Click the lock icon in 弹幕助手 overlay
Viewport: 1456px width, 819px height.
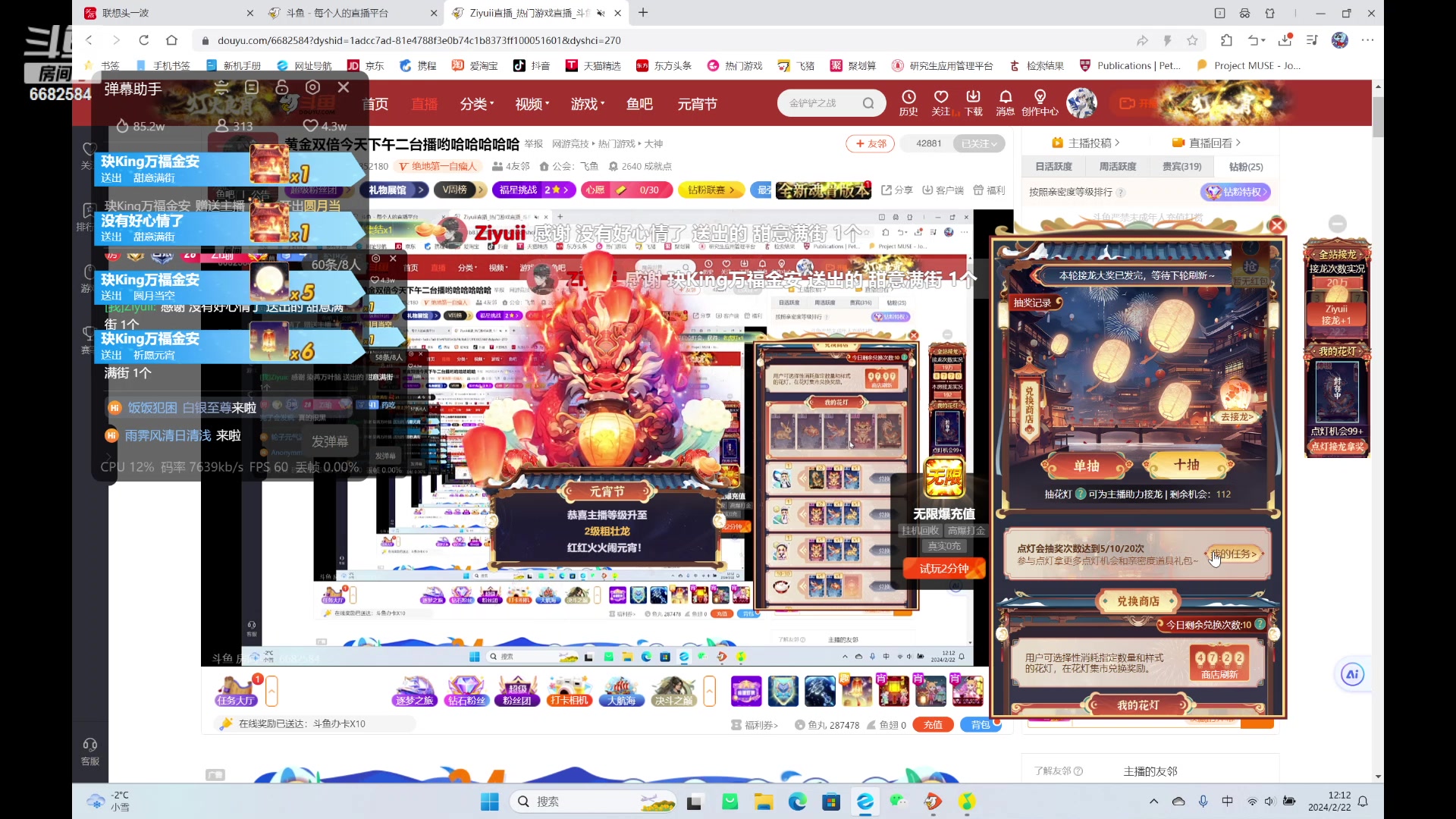coord(282,88)
